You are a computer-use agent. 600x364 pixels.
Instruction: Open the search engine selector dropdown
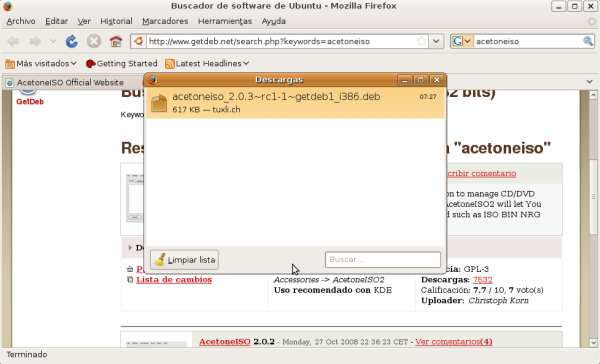[x=462, y=41]
